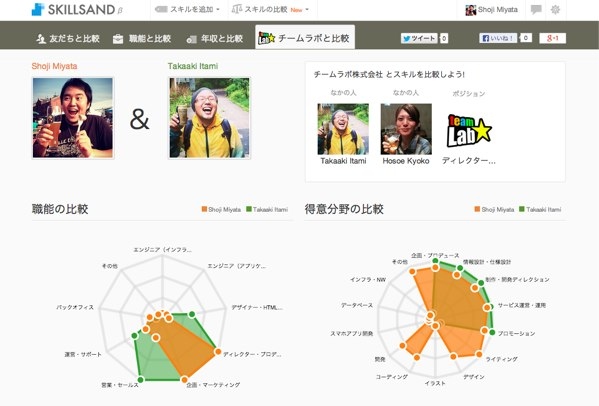Select Takaaki Itami thumbnail in チームラボ panel

pyautogui.click(x=343, y=129)
